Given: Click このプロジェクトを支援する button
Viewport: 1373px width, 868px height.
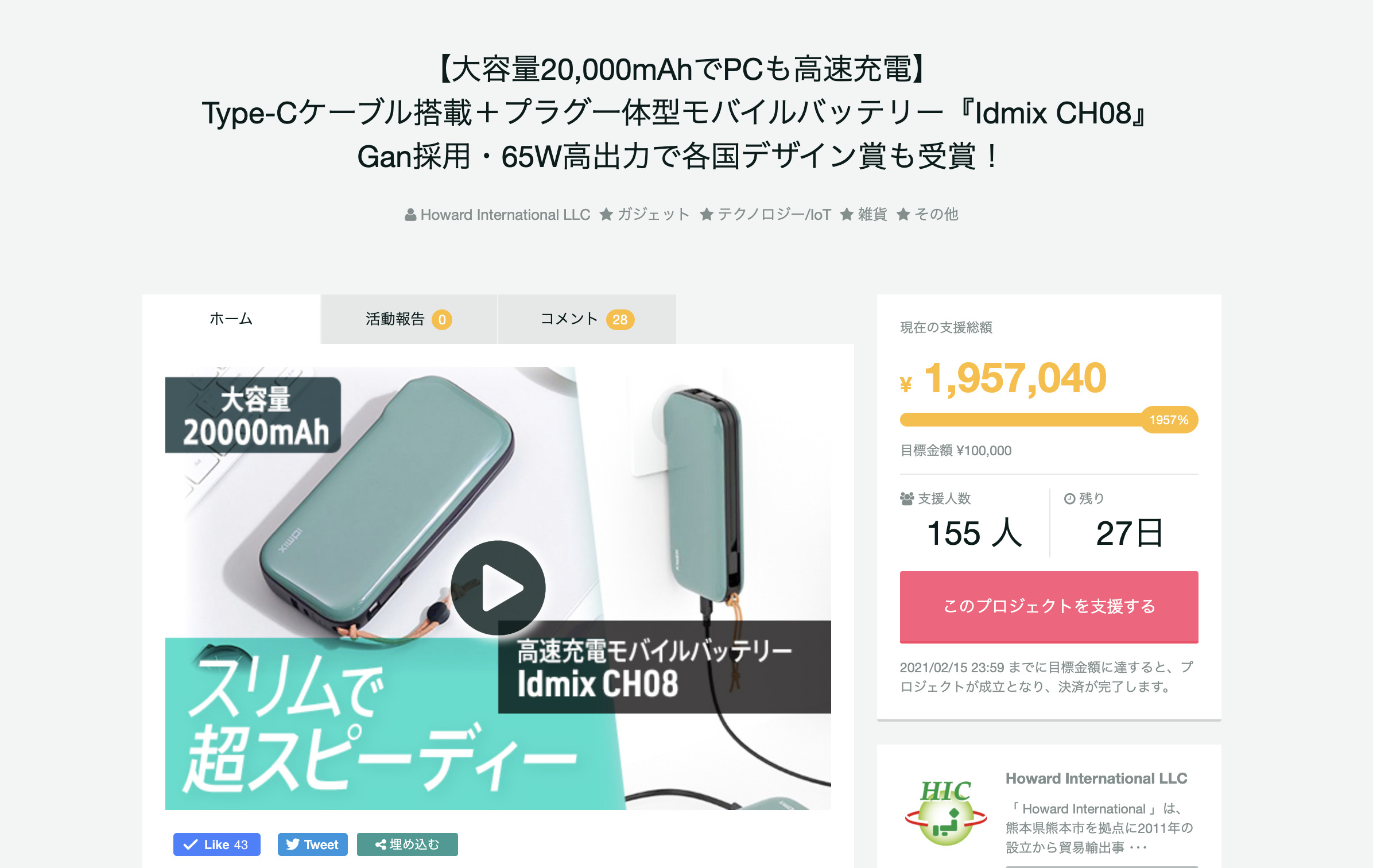Looking at the screenshot, I should click(x=1049, y=607).
